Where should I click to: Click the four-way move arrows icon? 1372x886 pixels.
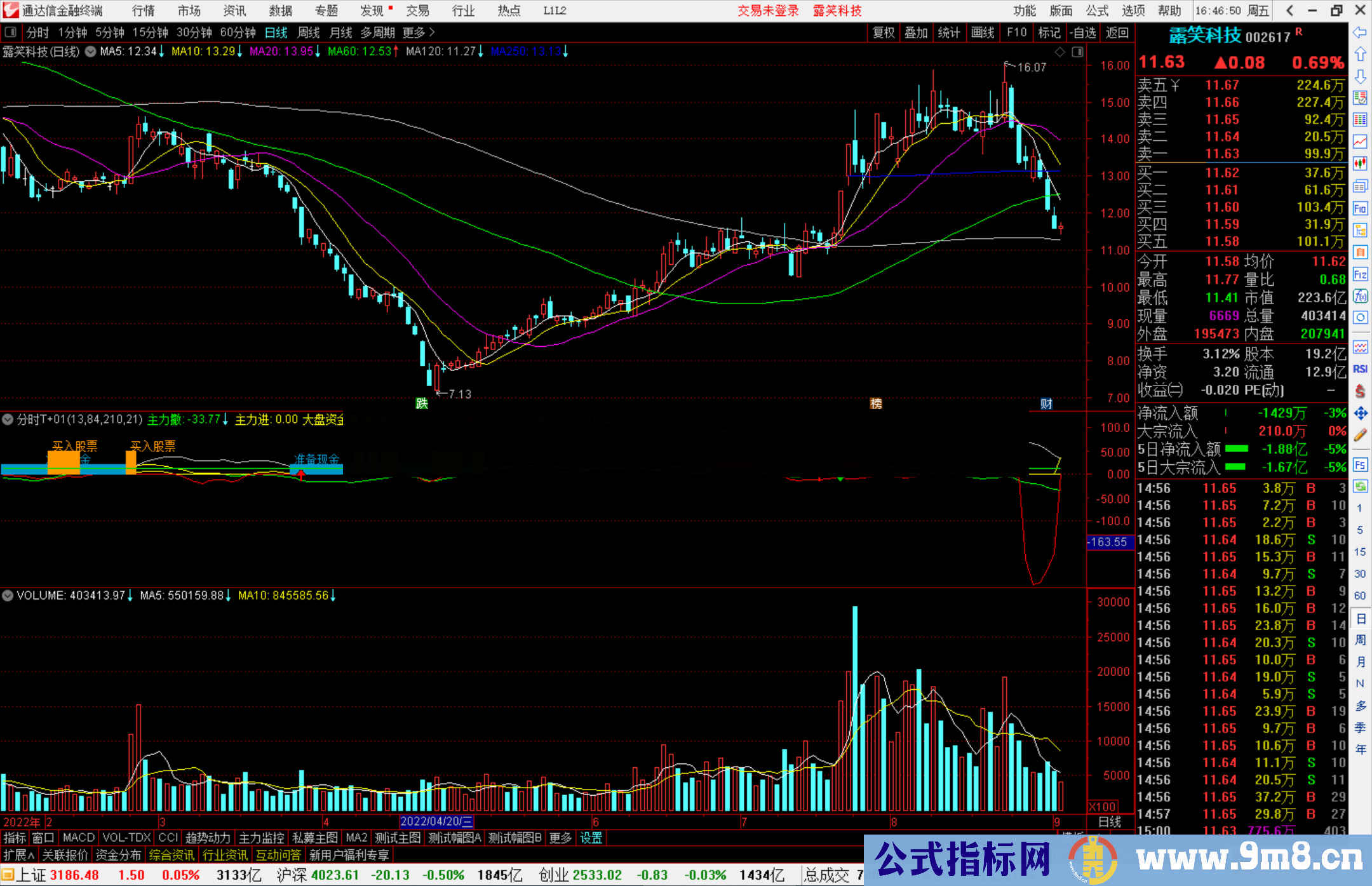(1360, 413)
